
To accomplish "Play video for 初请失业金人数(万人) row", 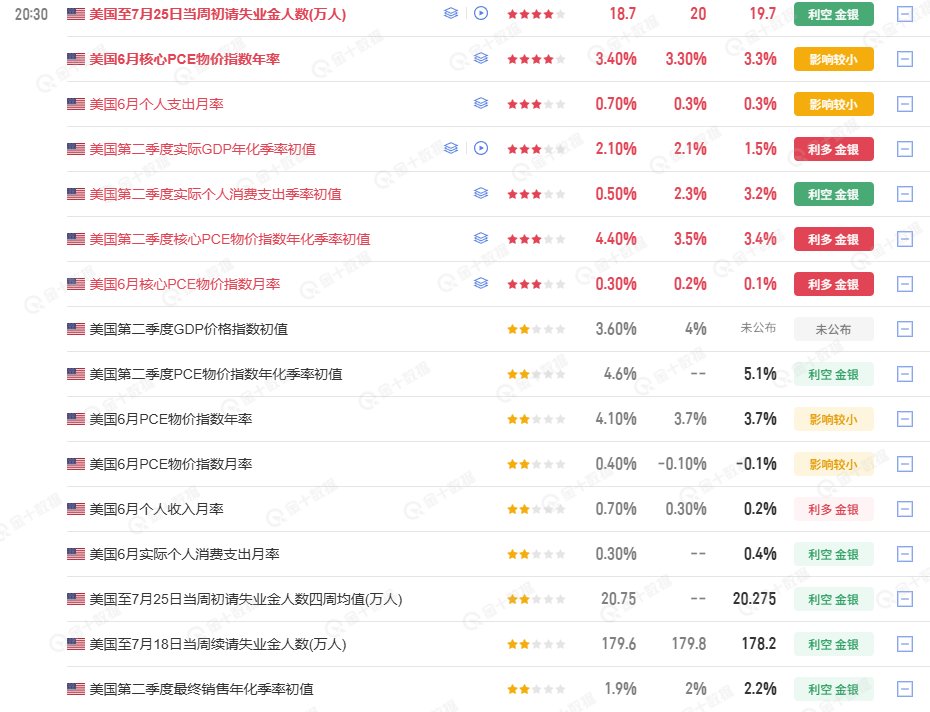I will tap(481, 13).
